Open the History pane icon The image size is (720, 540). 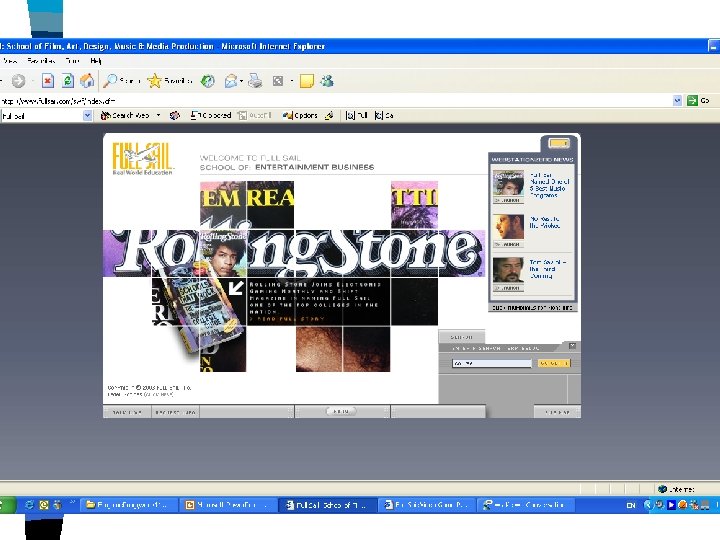point(208,81)
